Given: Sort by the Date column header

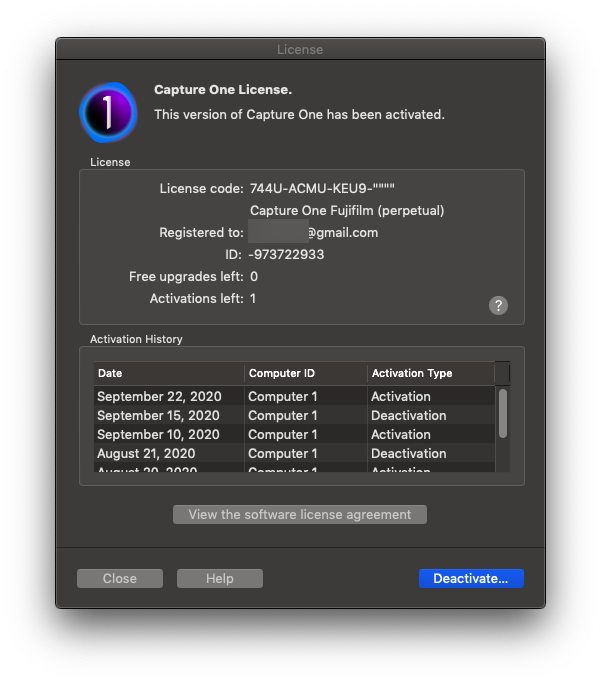Looking at the screenshot, I should (x=169, y=373).
